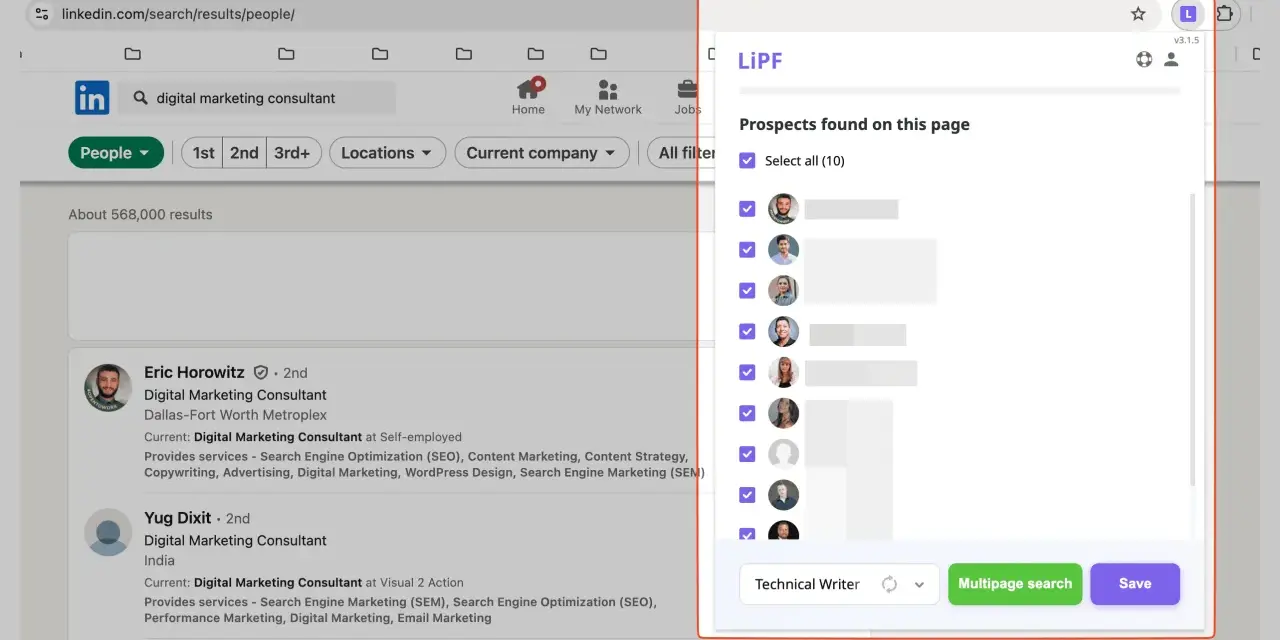This screenshot has height=640, width=1280.
Task: Open the third bookmark folder icon
Action: point(380,54)
